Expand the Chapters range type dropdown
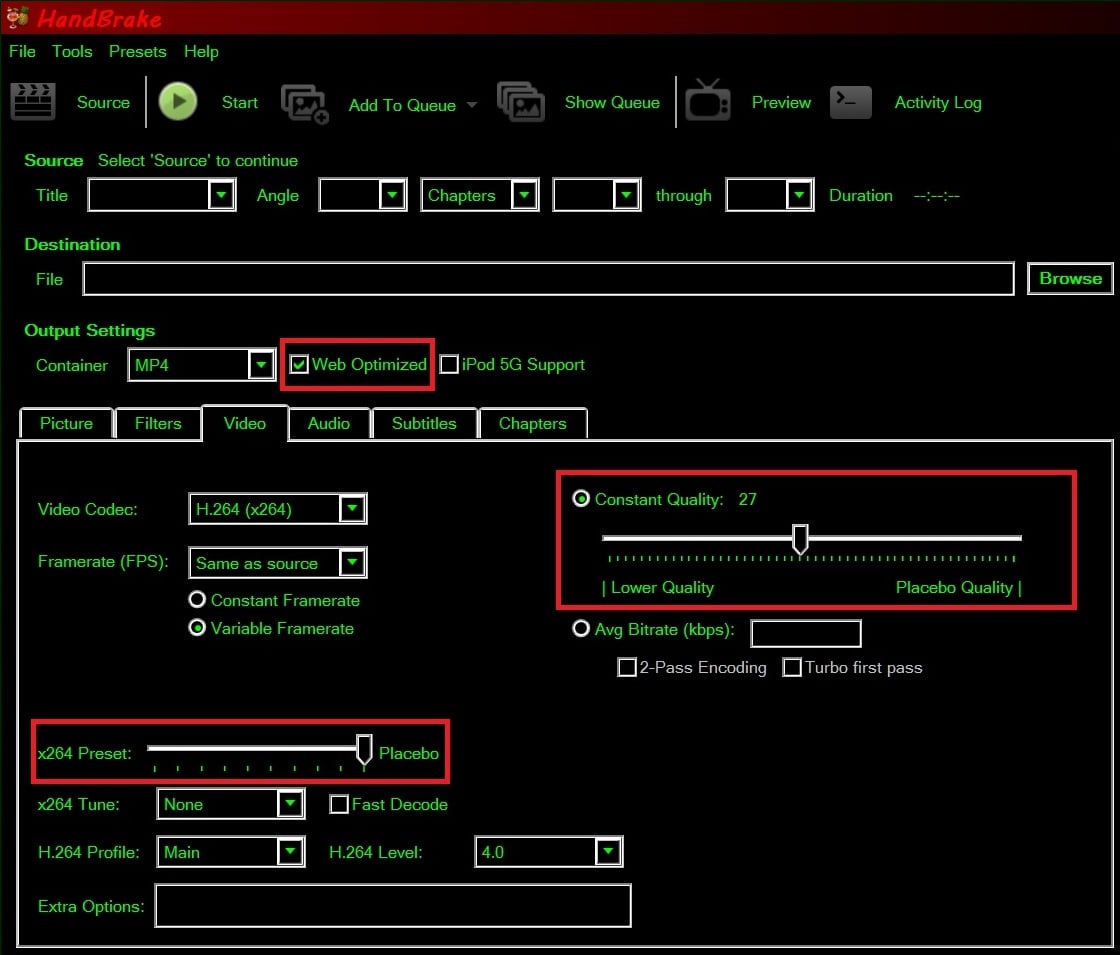The width and height of the screenshot is (1120, 955). point(524,194)
